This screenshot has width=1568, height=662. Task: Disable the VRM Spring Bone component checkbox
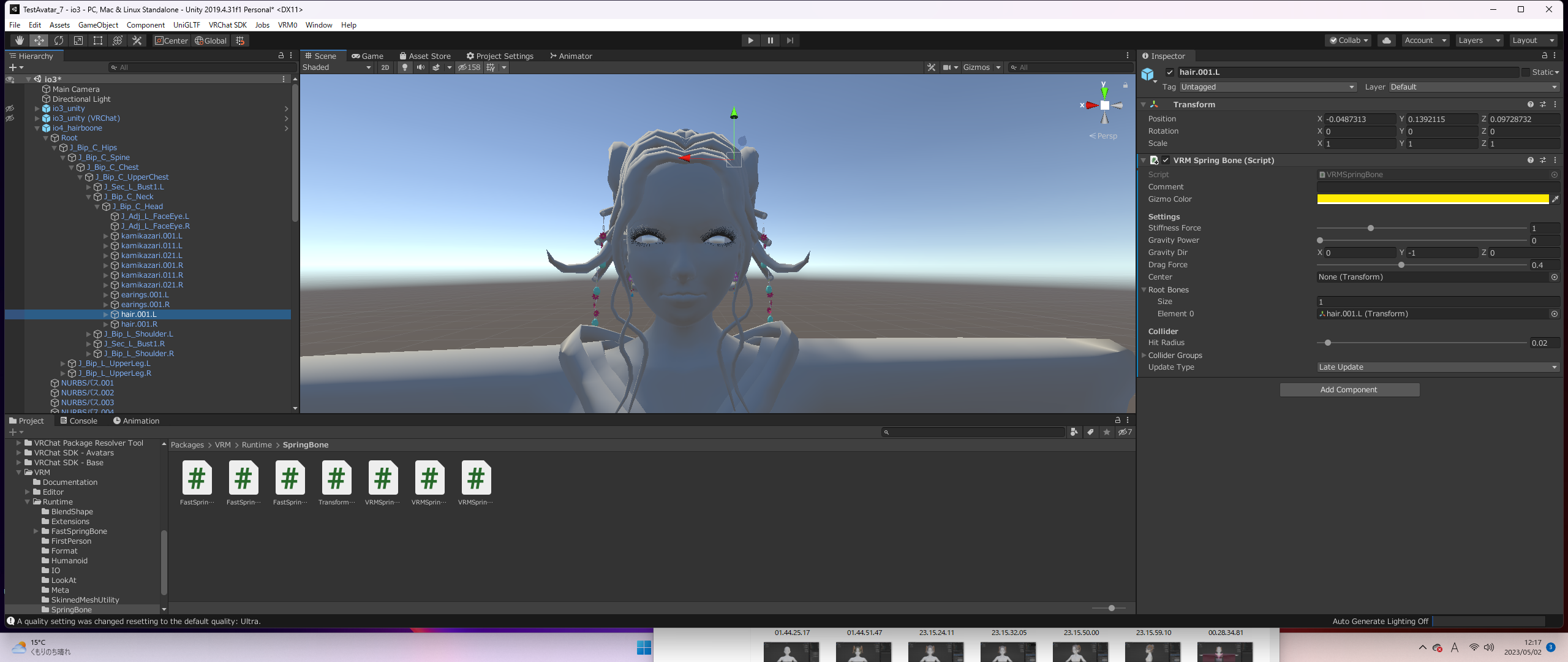tap(1166, 160)
